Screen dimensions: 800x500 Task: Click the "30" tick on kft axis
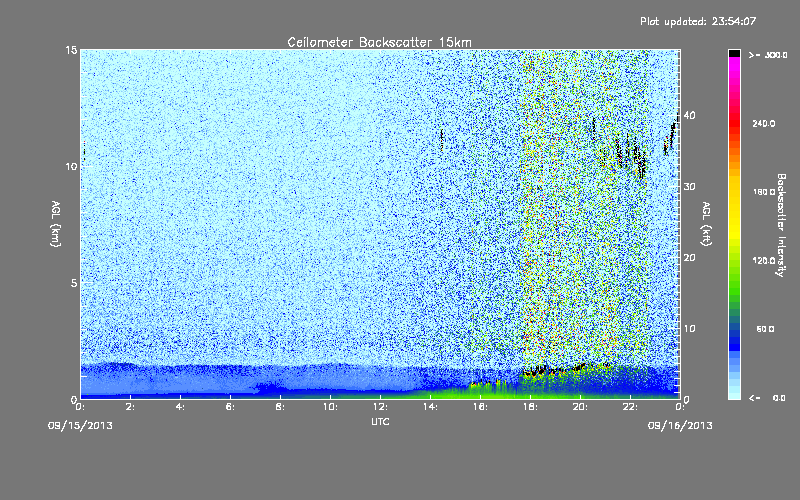[x=689, y=186]
